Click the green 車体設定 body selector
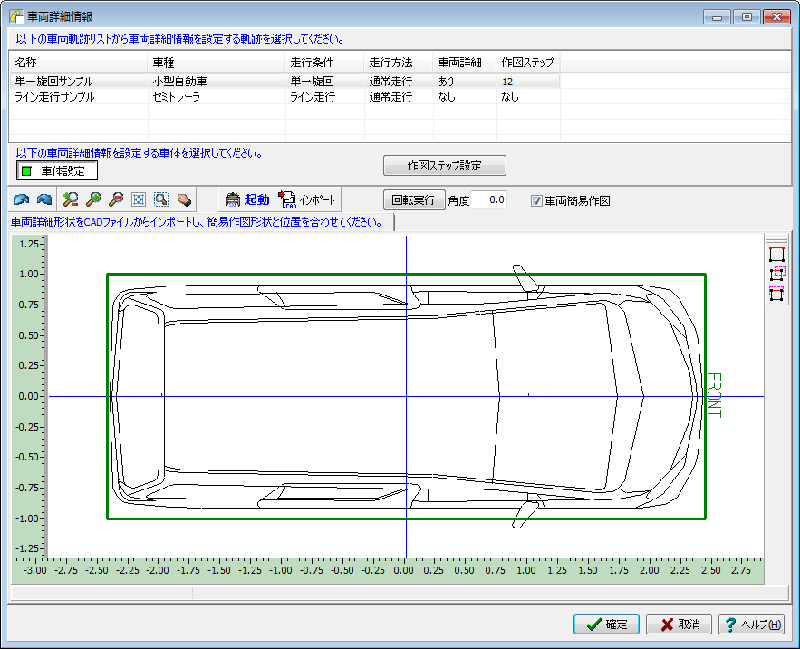Viewport: 800px width, 649px height. pos(57,171)
